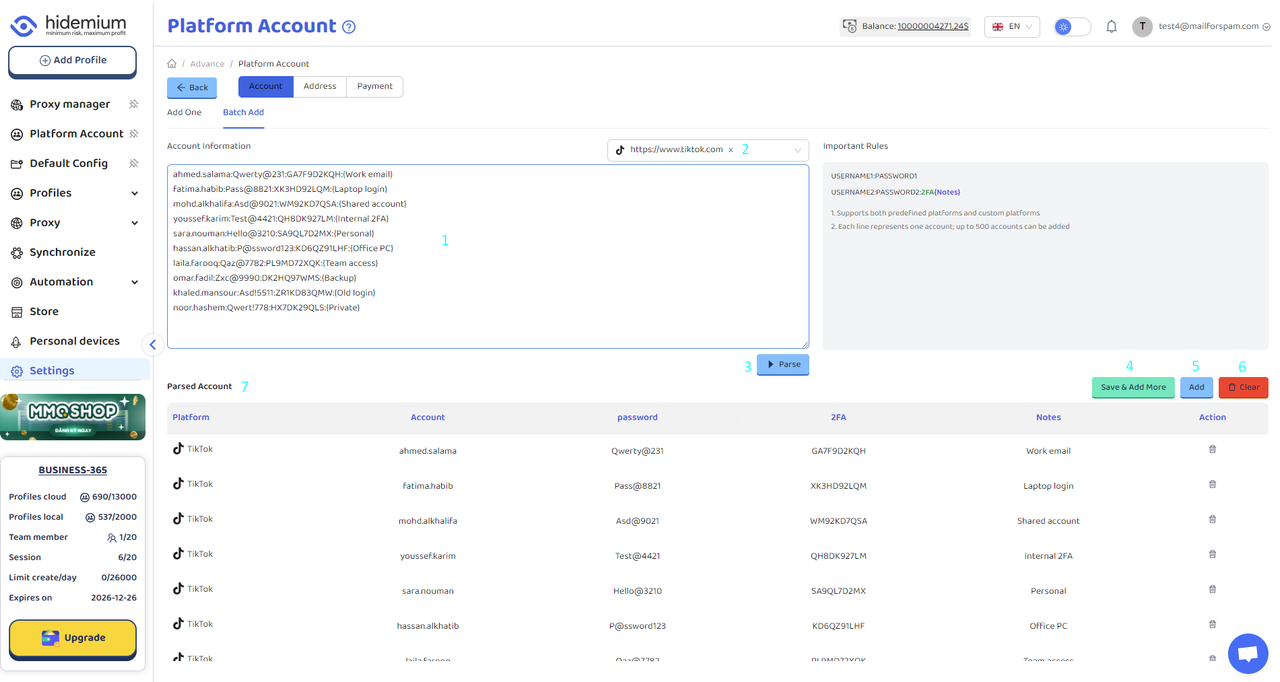Open the chat support bubble

[1247, 654]
